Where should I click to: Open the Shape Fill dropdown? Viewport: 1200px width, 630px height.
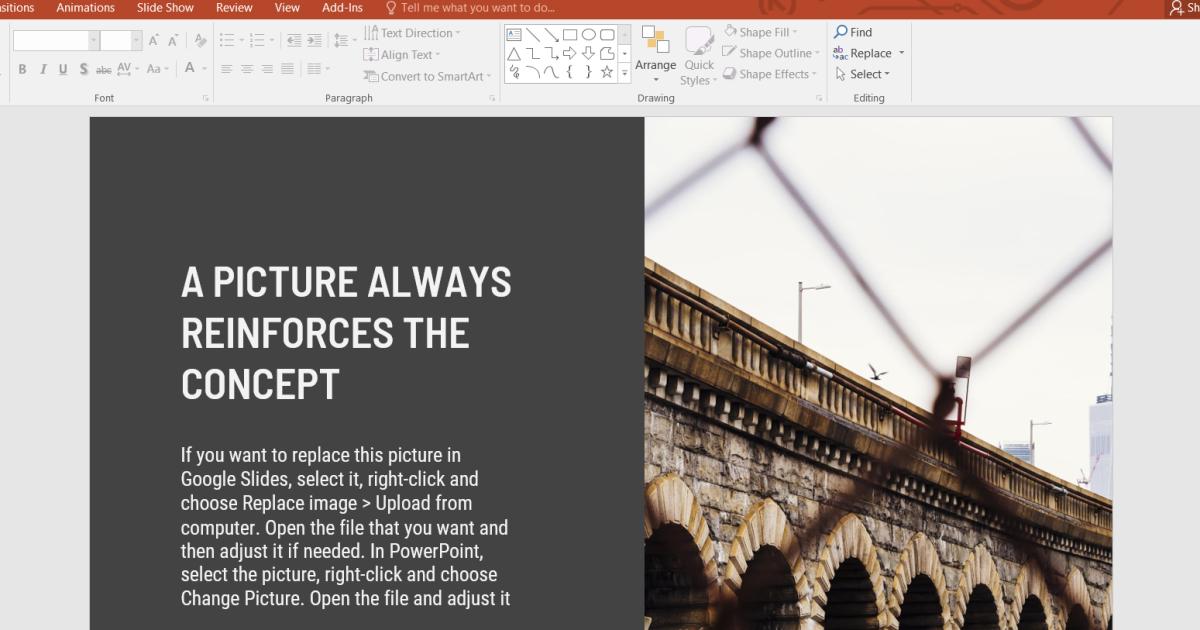pyautogui.click(x=763, y=32)
